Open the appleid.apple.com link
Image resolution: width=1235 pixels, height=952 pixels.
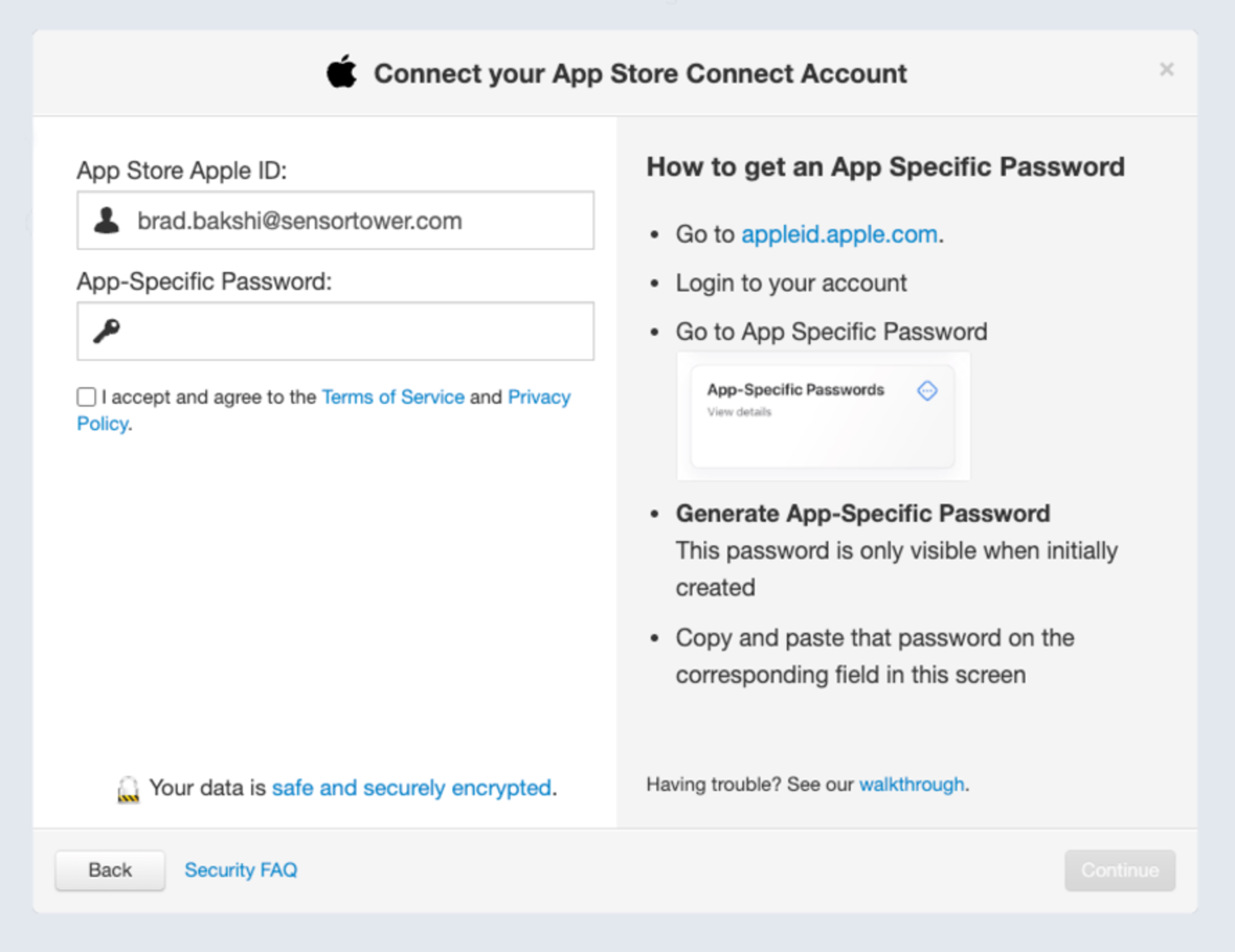839,235
